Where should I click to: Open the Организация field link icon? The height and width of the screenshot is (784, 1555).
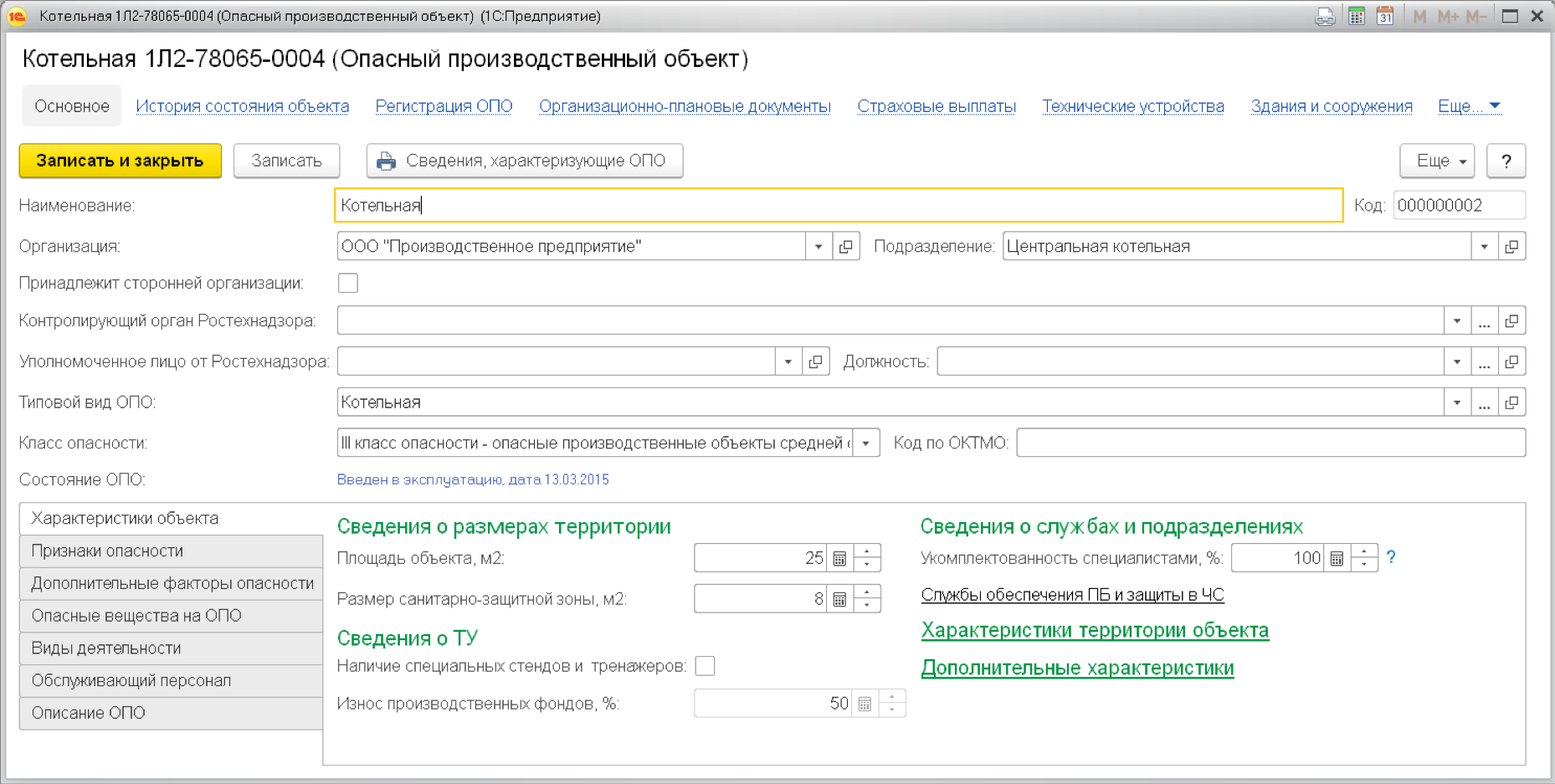coord(846,247)
